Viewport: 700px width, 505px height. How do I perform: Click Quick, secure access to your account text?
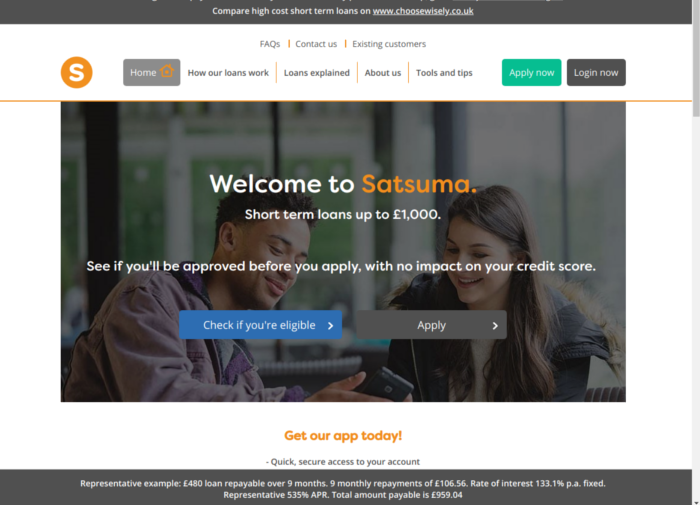click(343, 462)
